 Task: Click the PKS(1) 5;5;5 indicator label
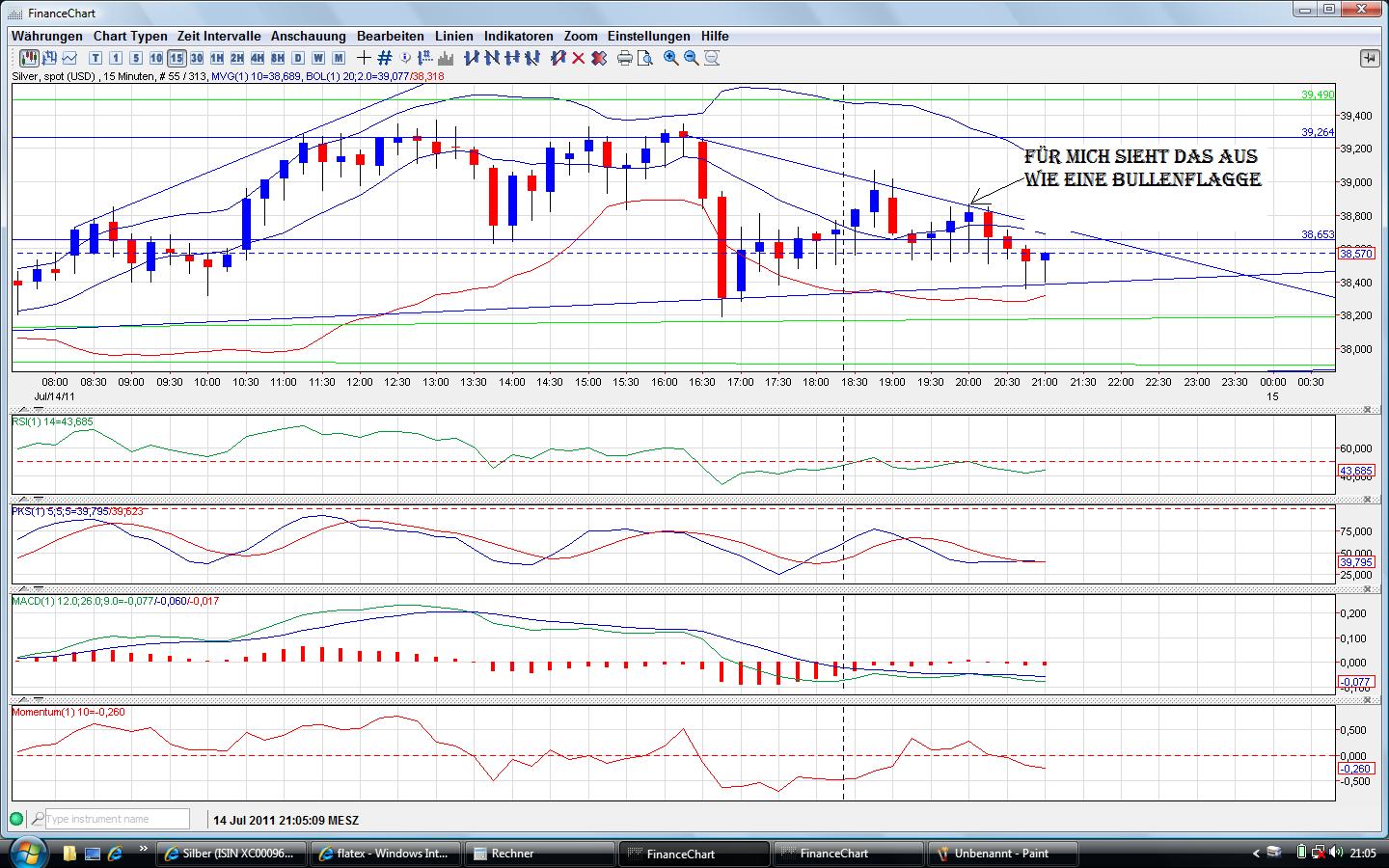(77, 511)
